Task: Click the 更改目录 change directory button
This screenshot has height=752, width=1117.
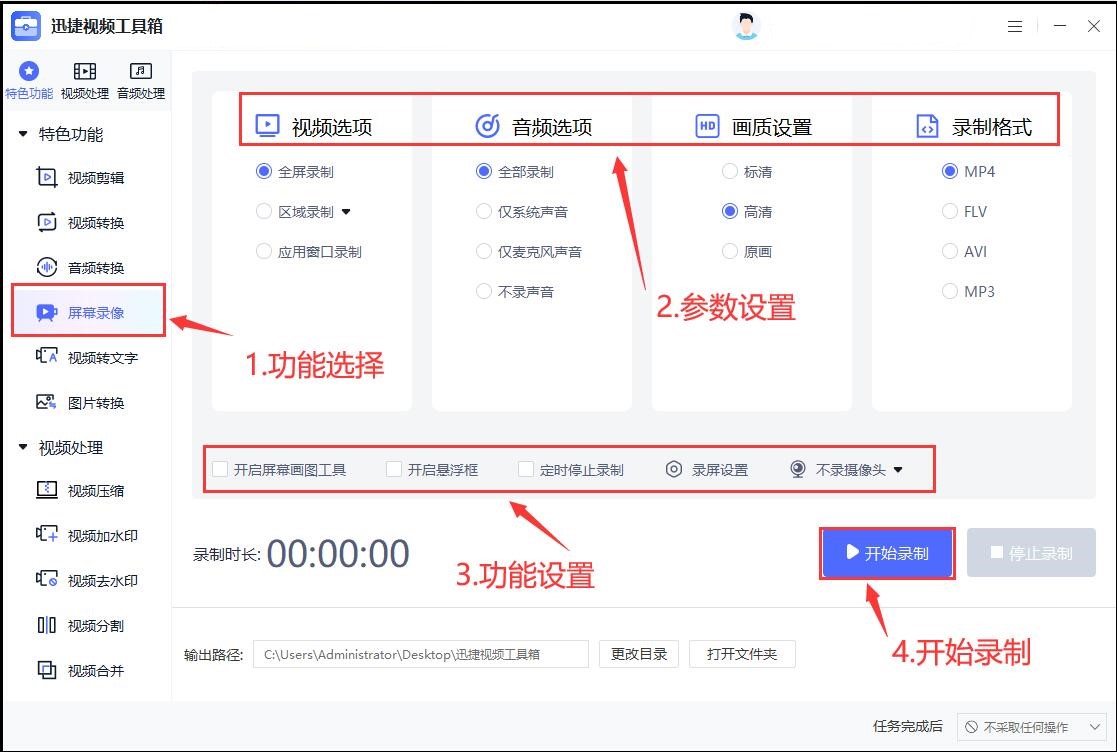Action: click(x=639, y=654)
